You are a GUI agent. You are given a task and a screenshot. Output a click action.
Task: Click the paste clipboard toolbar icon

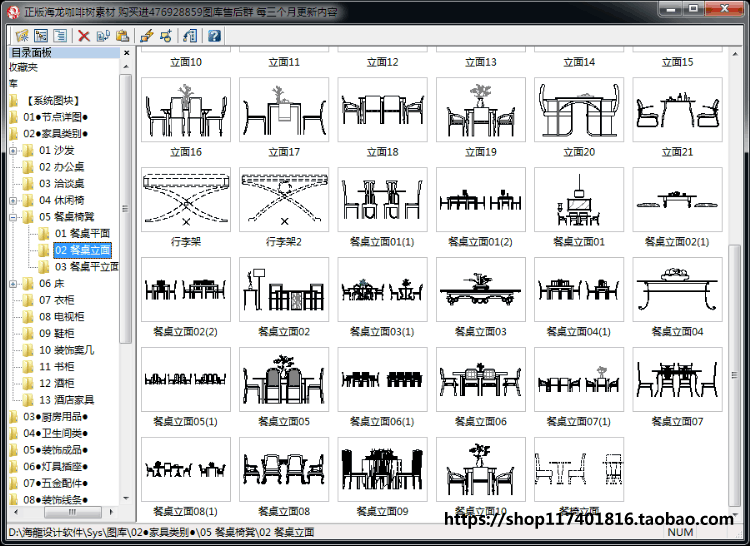[122, 35]
